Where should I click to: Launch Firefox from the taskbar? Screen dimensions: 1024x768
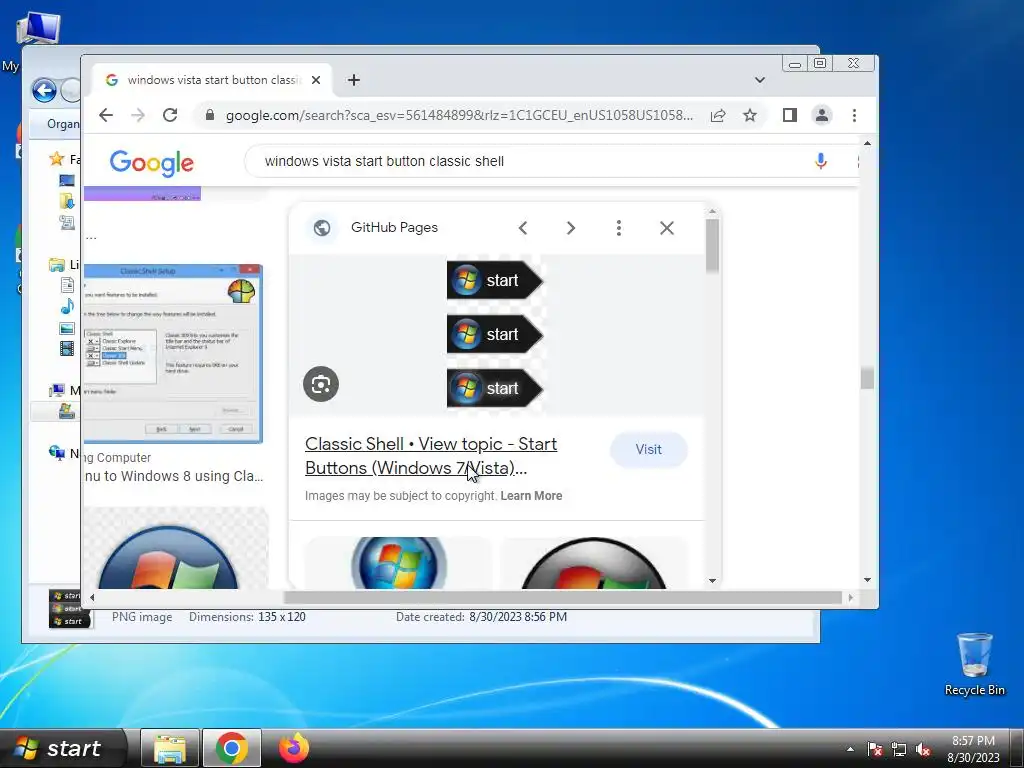[293, 748]
